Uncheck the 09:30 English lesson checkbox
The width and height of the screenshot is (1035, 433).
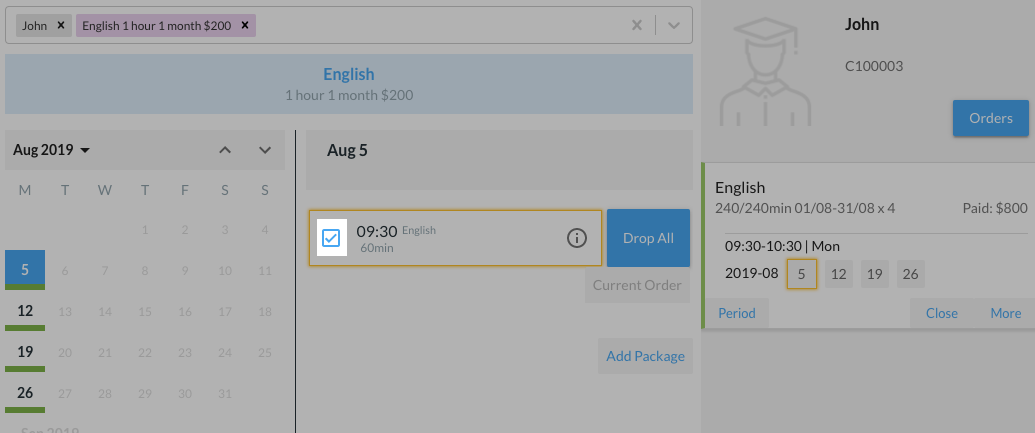click(x=331, y=238)
